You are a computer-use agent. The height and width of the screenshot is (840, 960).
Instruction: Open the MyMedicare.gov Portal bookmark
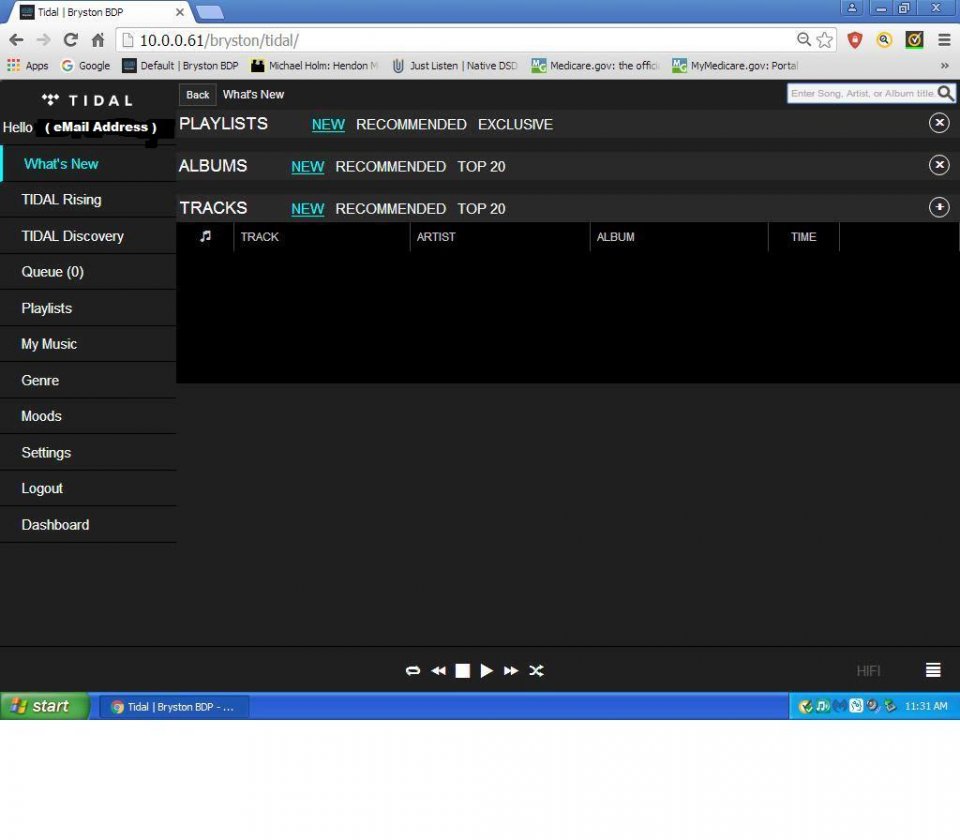(x=735, y=66)
